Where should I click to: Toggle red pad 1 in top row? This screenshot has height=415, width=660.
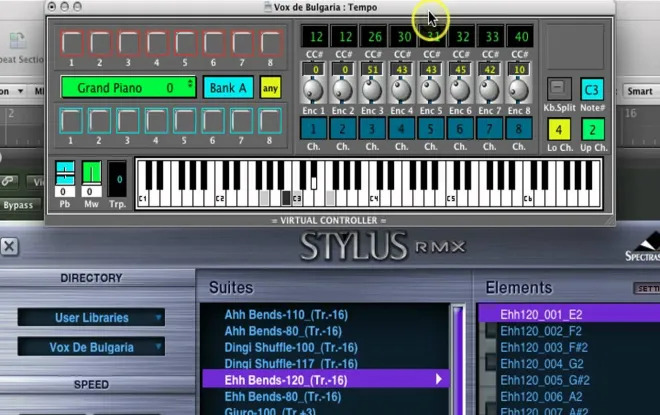(72, 43)
